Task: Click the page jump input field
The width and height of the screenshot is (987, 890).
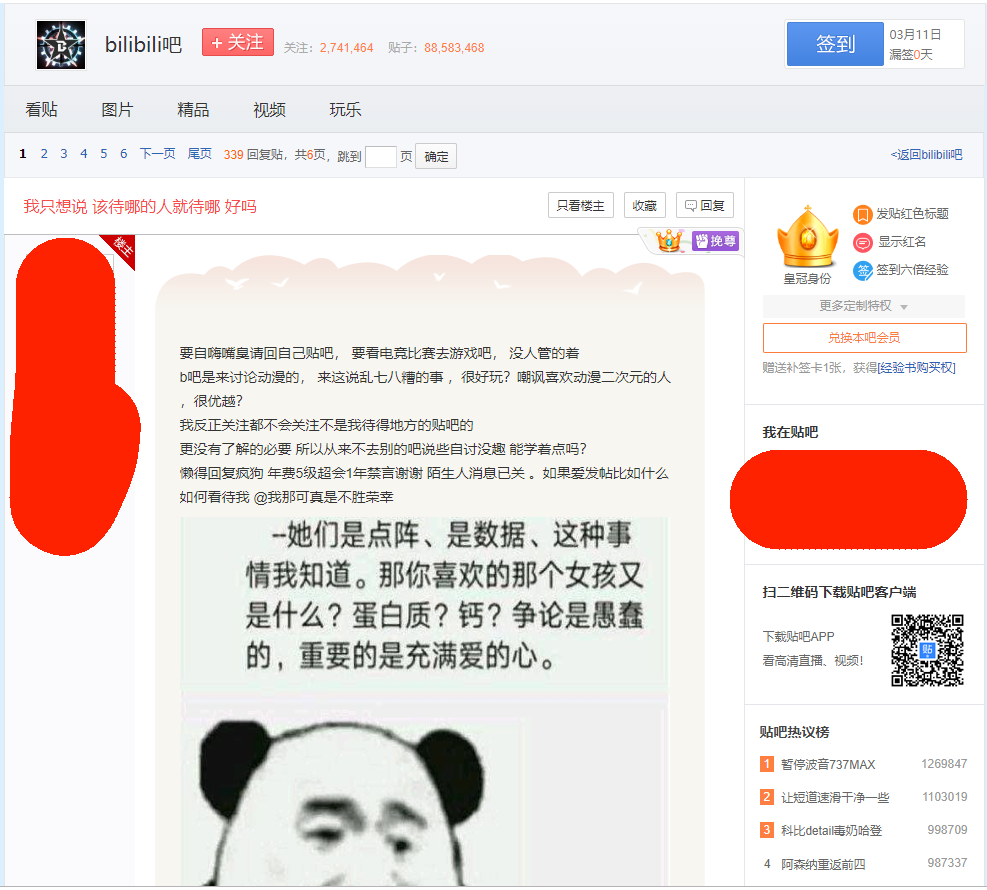Action: tap(381, 157)
